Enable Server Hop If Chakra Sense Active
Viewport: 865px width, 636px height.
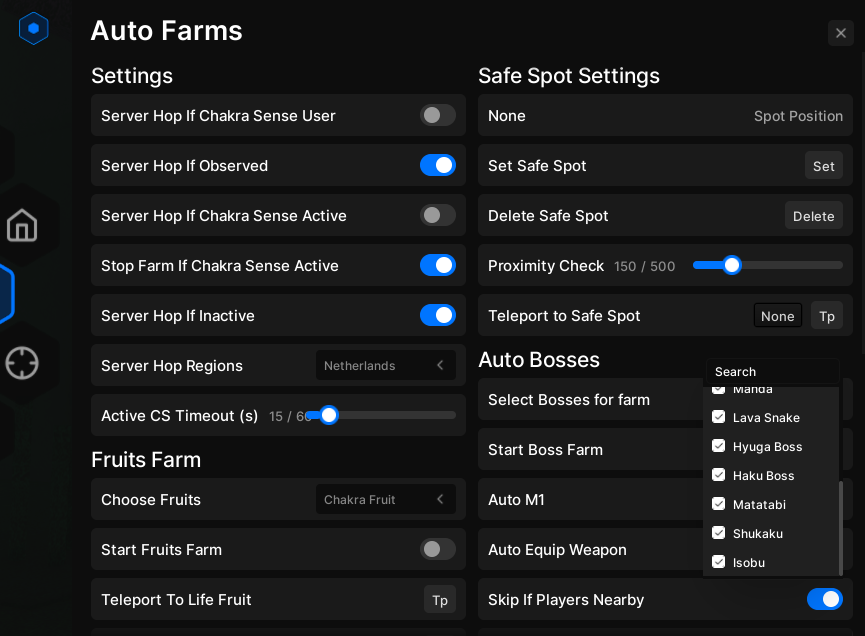click(x=438, y=215)
